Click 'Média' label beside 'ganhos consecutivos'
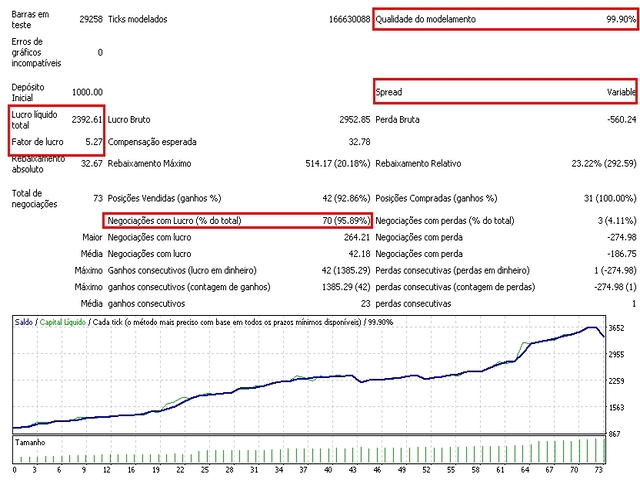Viewport: 640px width, 480px height. click(x=91, y=304)
